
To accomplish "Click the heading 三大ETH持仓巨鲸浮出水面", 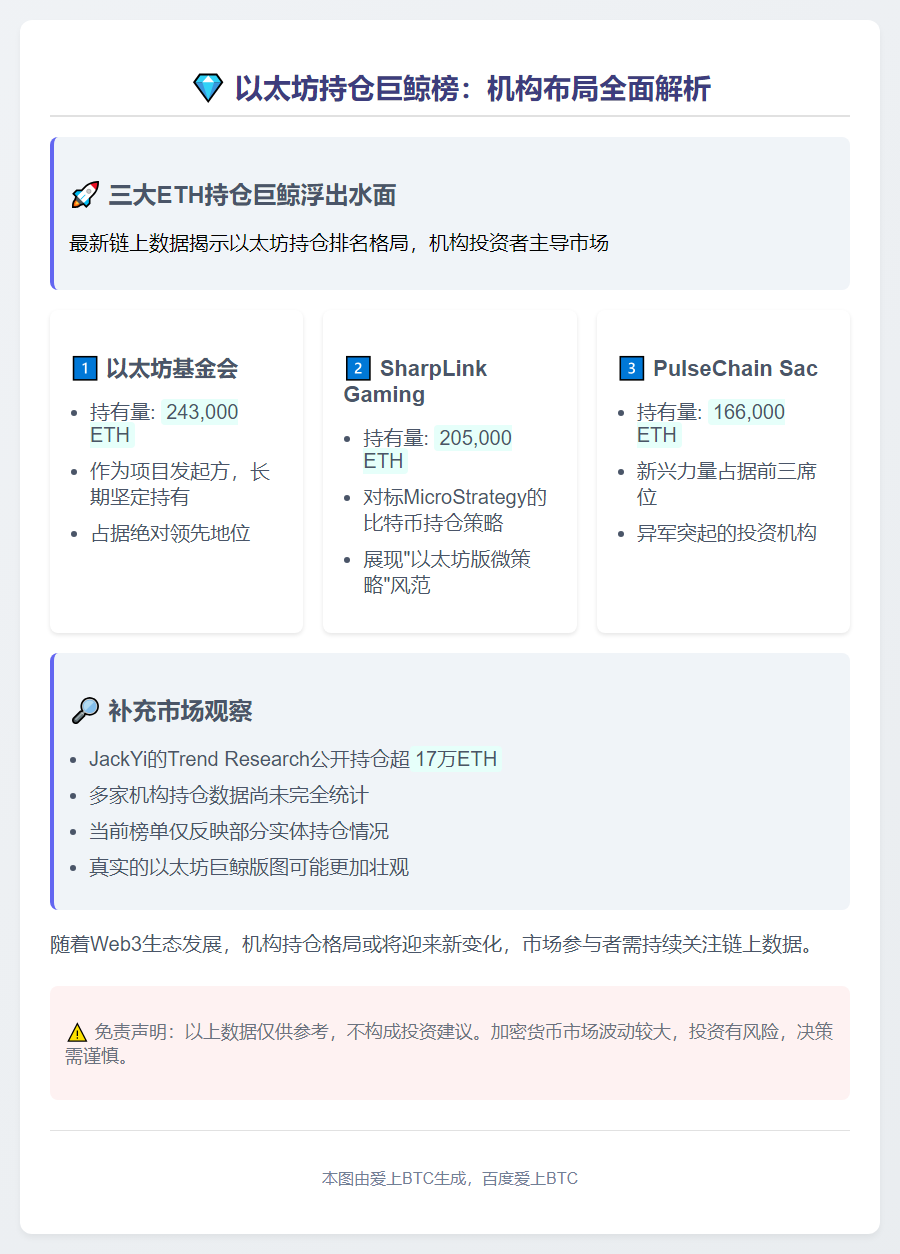I will click(252, 195).
